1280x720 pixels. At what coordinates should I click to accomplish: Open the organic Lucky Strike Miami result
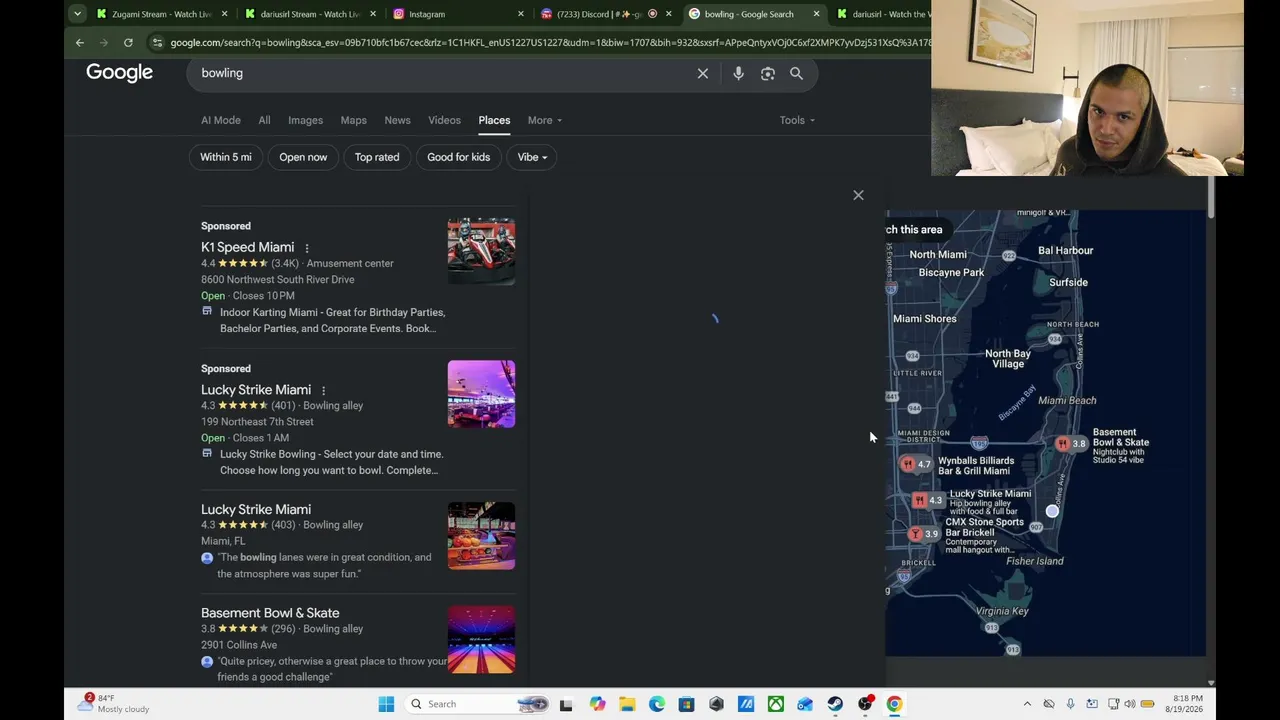[256, 509]
